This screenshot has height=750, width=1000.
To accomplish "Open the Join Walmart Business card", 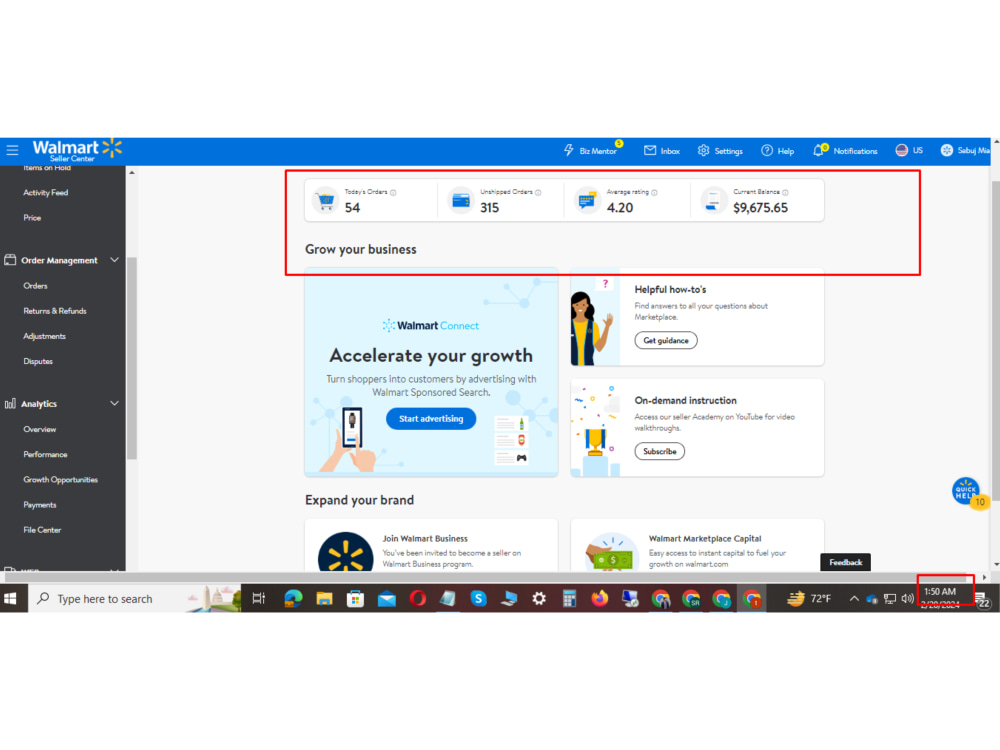I will (431, 546).
